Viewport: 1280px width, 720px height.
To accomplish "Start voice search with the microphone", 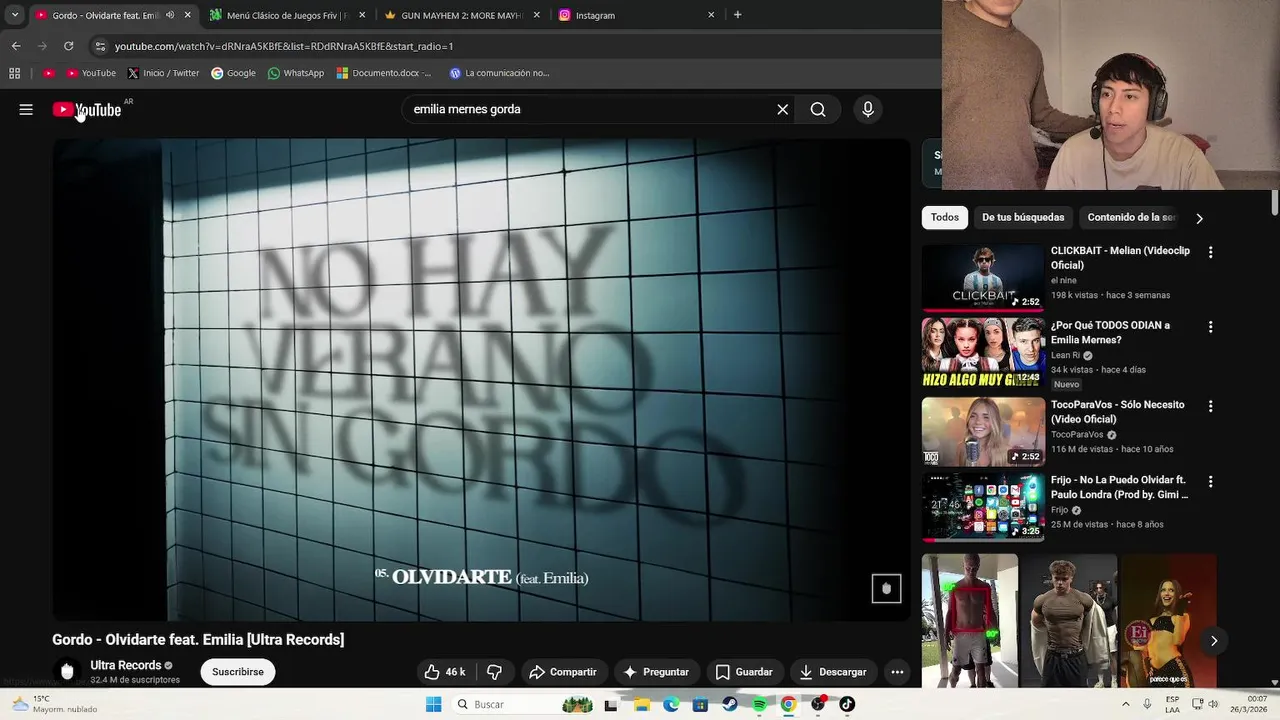I will click(x=868, y=110).
